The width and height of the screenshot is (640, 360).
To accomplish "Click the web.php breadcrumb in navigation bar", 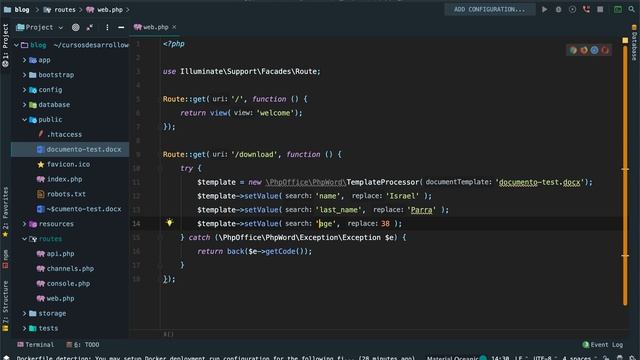I will tap(104, 9).
